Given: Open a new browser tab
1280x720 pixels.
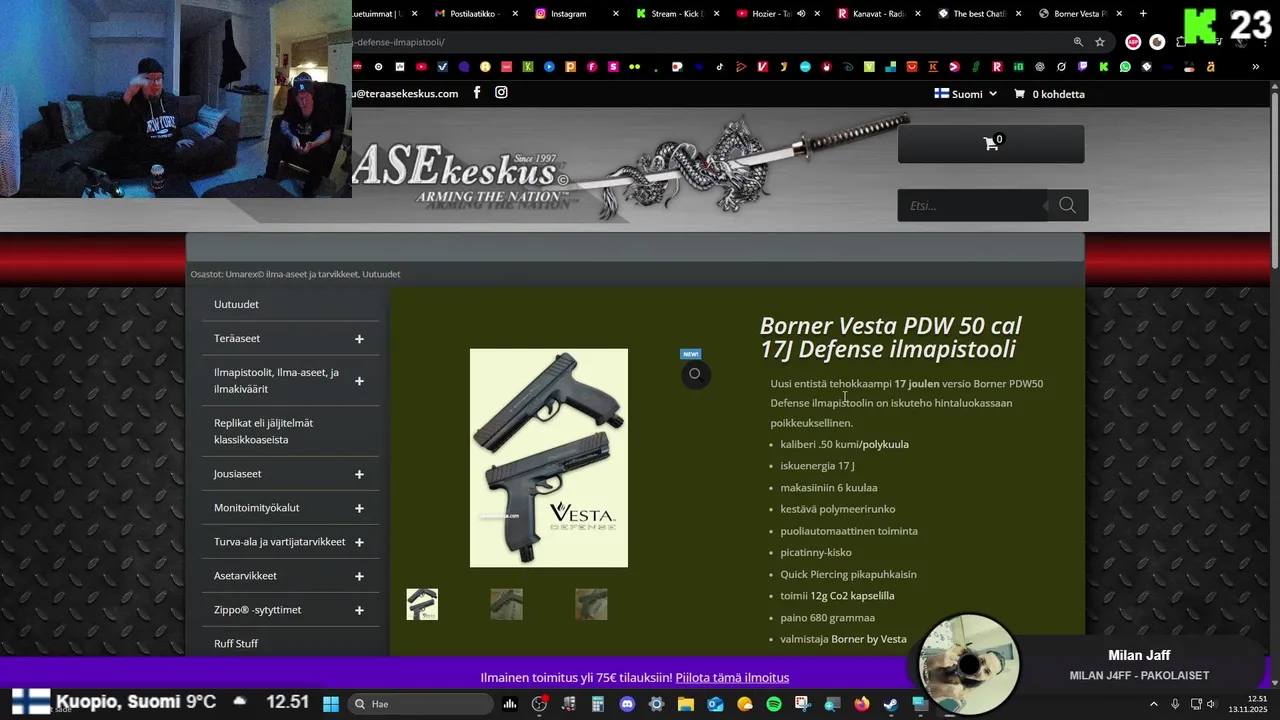Looking at the screenshot, I should 1143,14.
